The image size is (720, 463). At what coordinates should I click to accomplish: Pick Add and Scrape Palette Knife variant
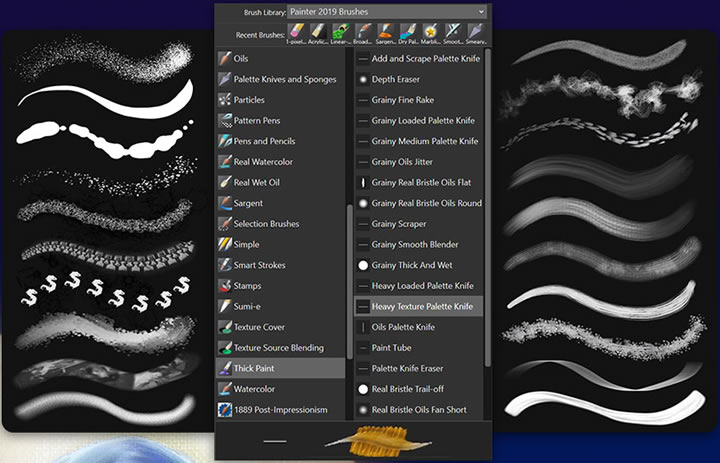419,58
